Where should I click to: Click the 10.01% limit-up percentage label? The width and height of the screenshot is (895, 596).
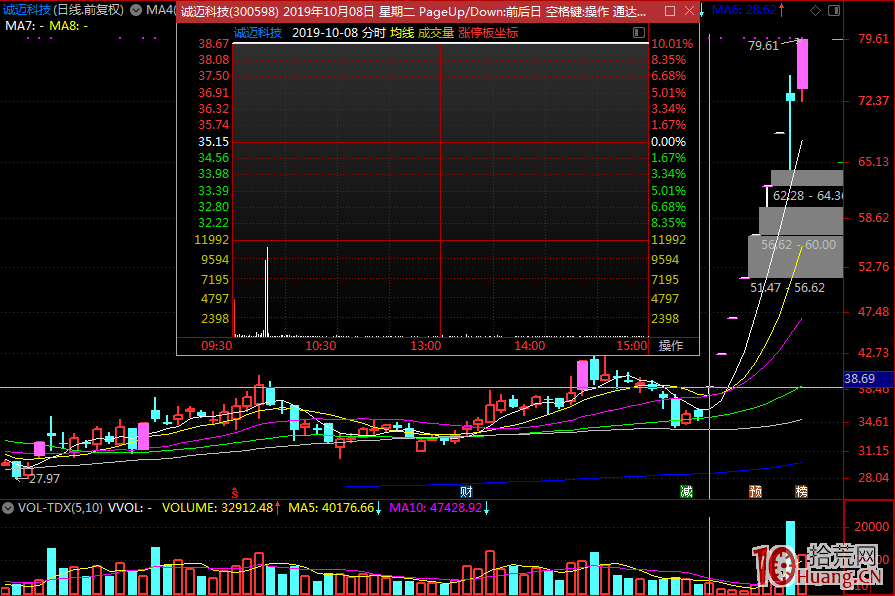tap(672, 44)
